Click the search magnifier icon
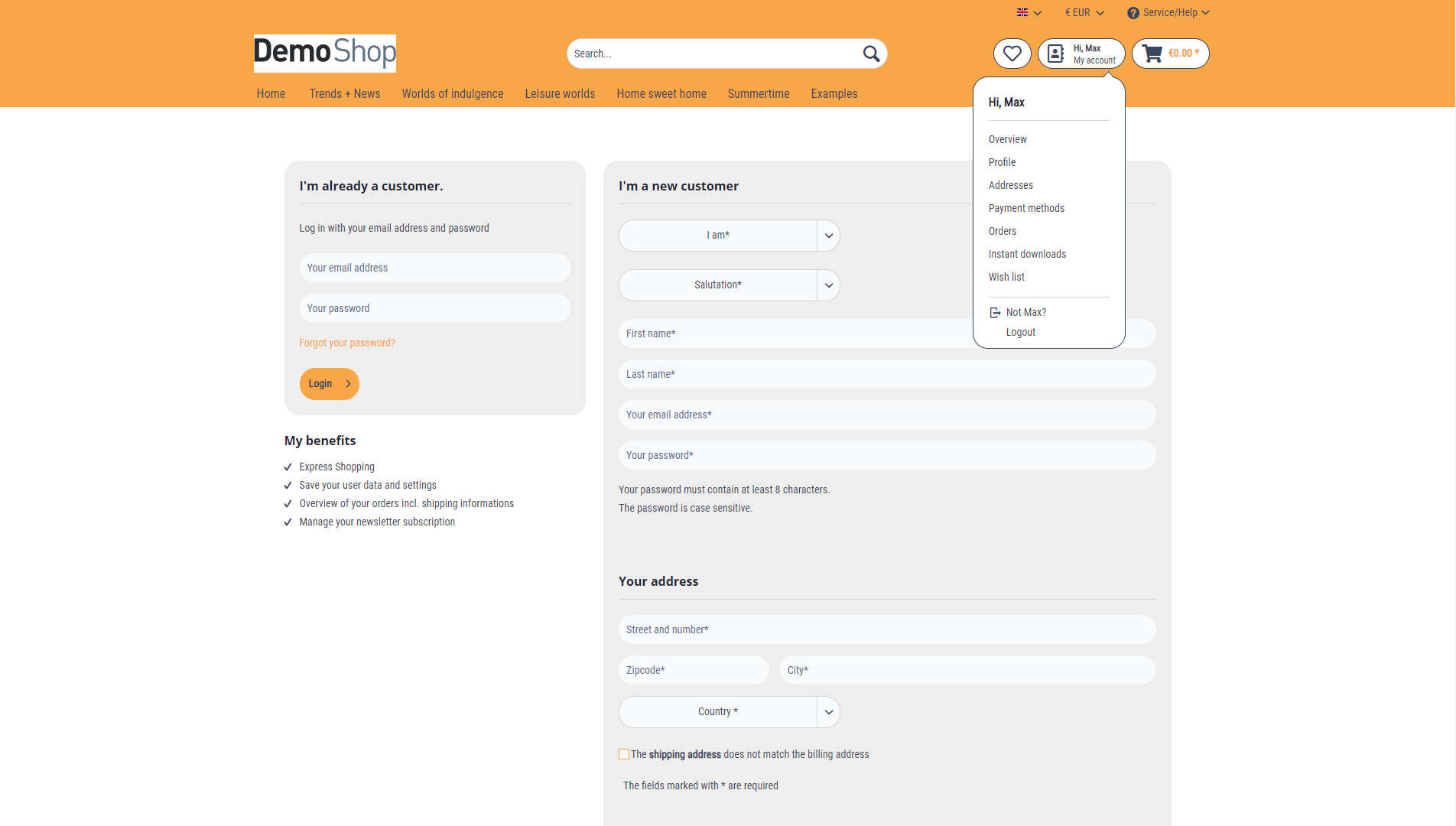 [871, 54]
